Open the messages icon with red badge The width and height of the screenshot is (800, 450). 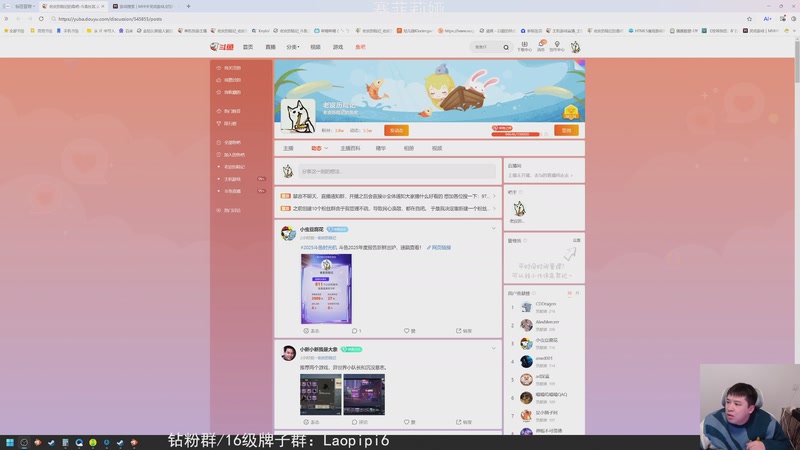pos(541,46)
